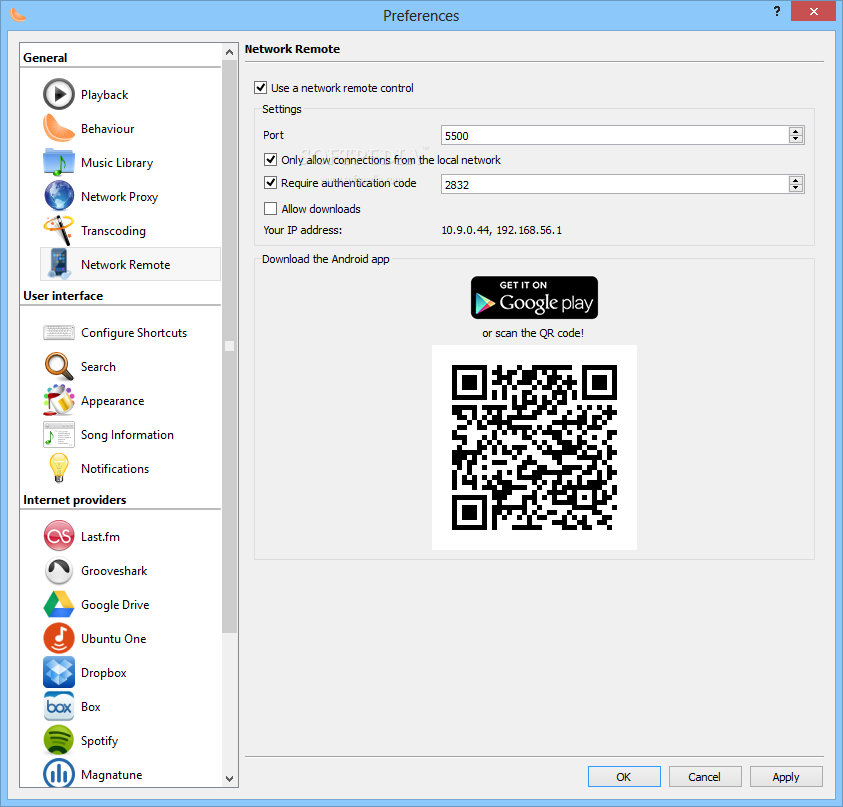
Task: Select the Dropbox box icon
Action: pyautogui.click(x=59, y=672)
